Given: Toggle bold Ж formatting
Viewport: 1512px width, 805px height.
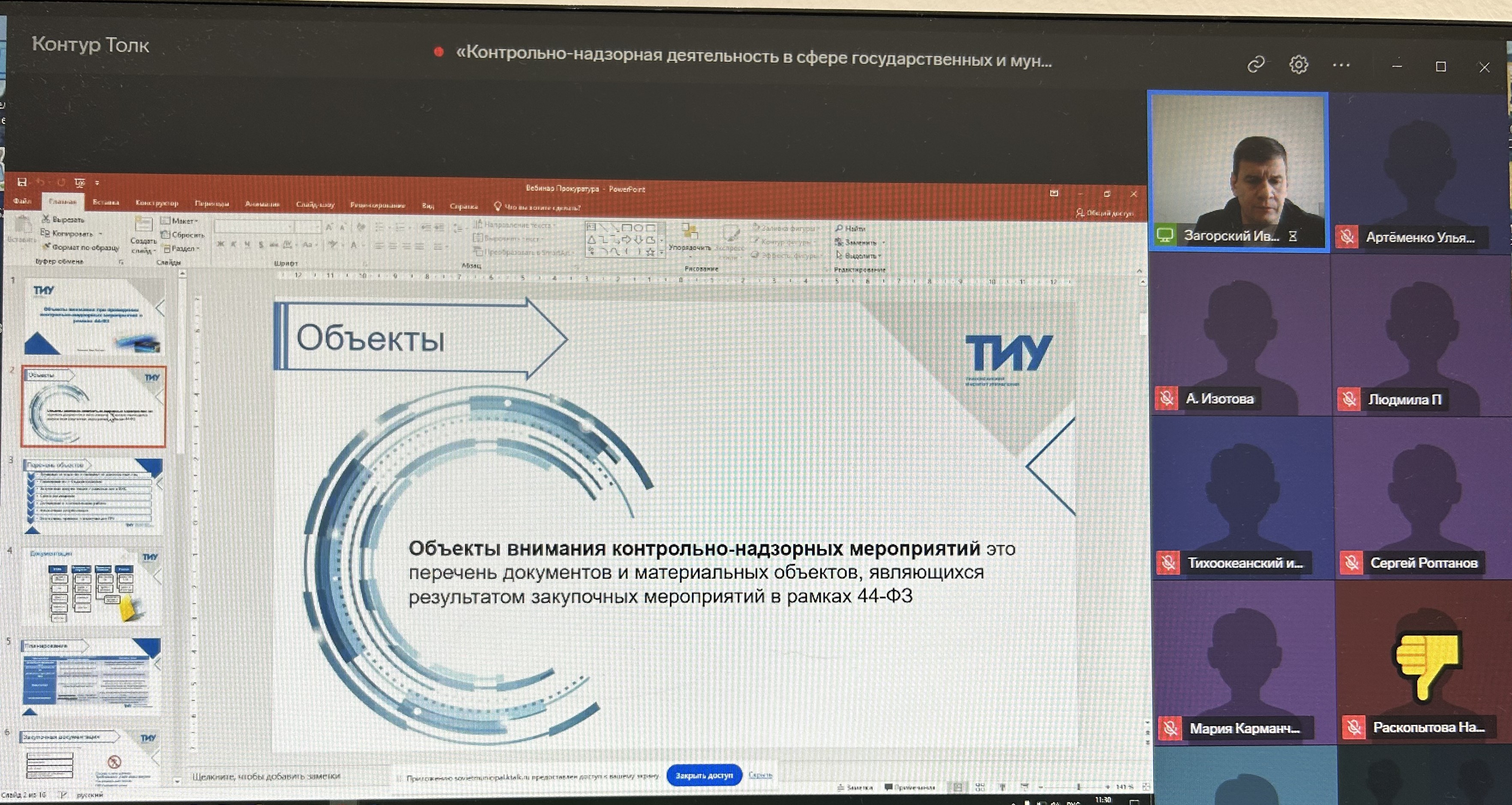Looking at the screenshot, I should coord(221,244).
